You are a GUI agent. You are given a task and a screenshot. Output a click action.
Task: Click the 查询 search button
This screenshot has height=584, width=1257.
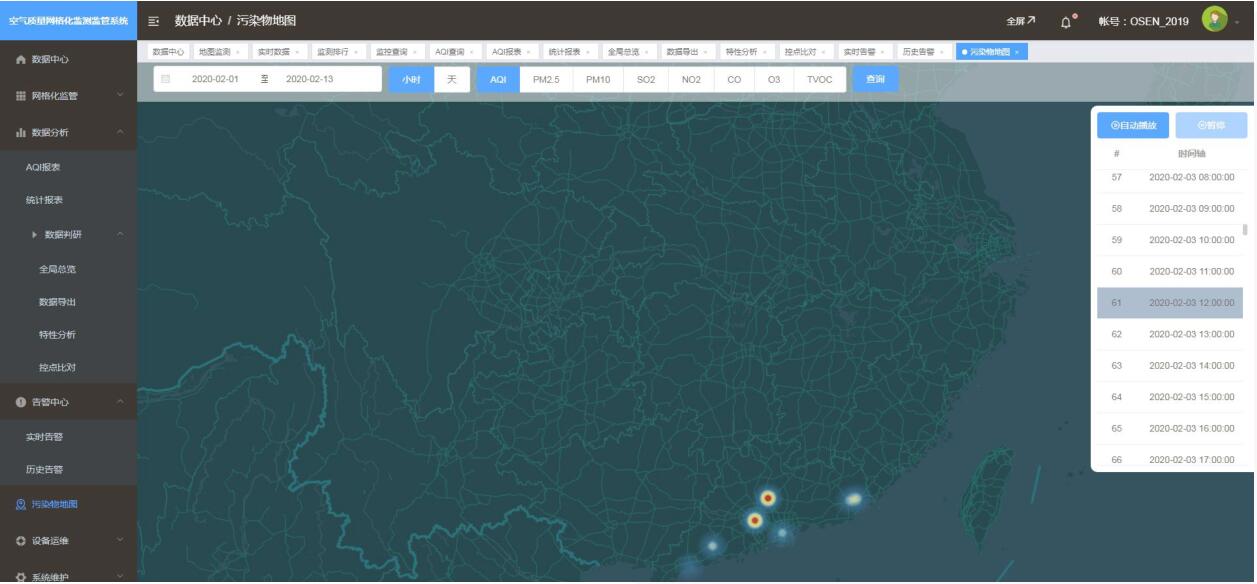876,77
